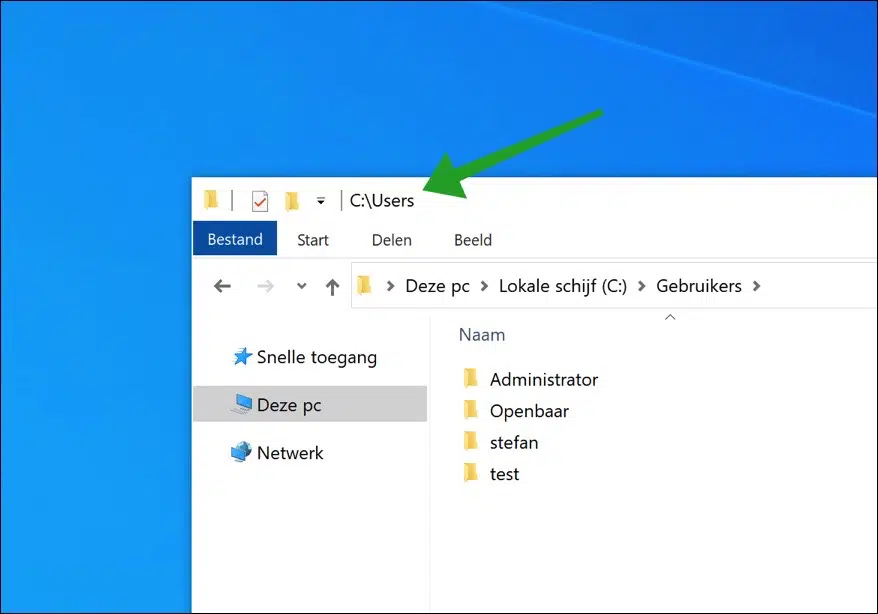Expand the chevron after Gebruikers

[756, 286]
